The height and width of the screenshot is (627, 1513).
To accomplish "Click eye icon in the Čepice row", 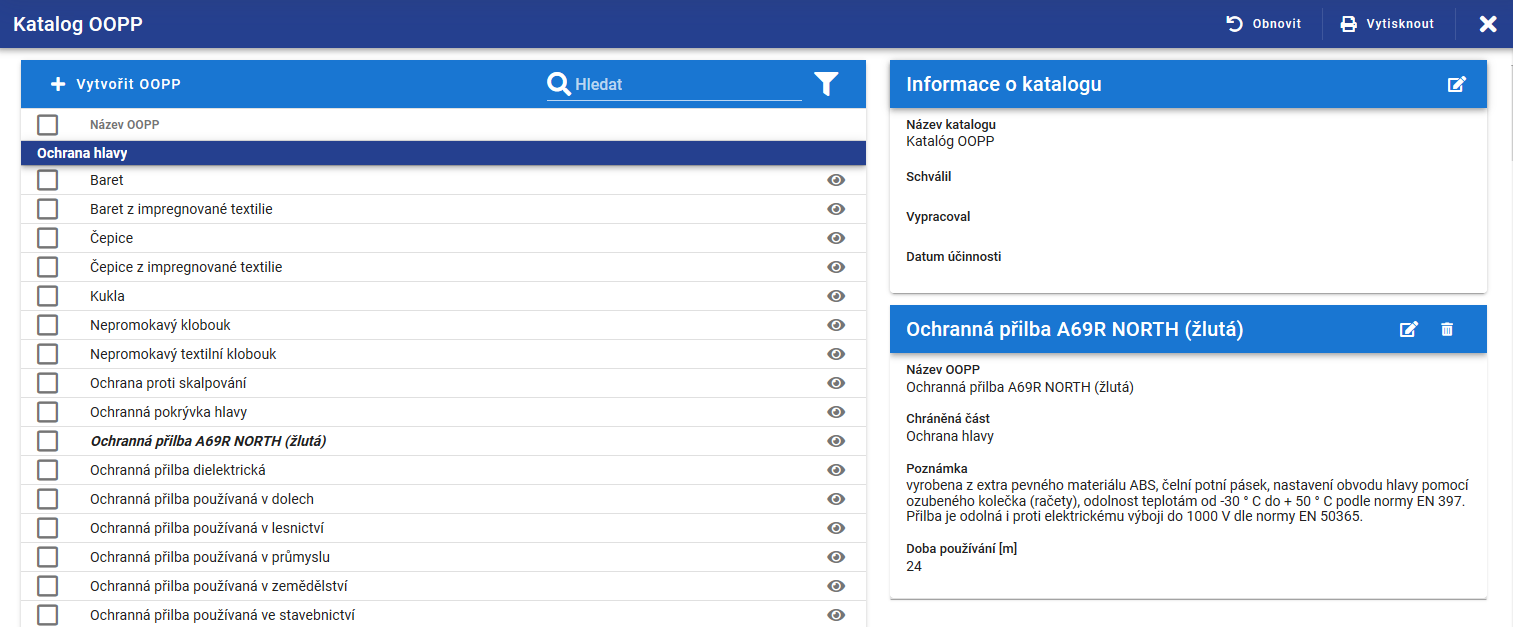I will [x=836, y=238].
